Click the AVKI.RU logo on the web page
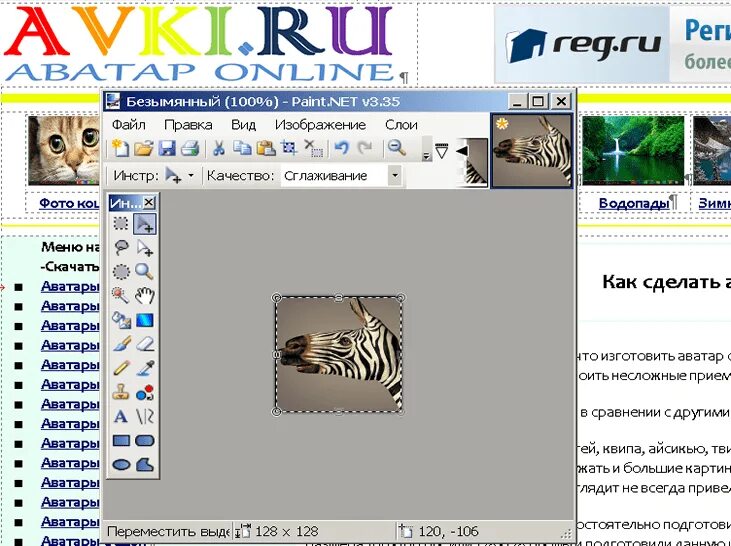This screenshot has height=546, width=731. coord(198,43)
